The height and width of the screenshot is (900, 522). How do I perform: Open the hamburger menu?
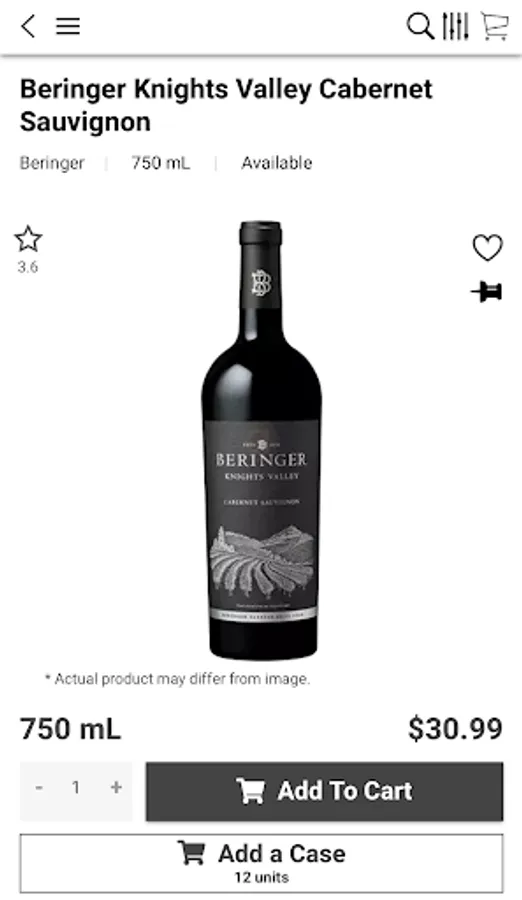click(x=68, y=26)
